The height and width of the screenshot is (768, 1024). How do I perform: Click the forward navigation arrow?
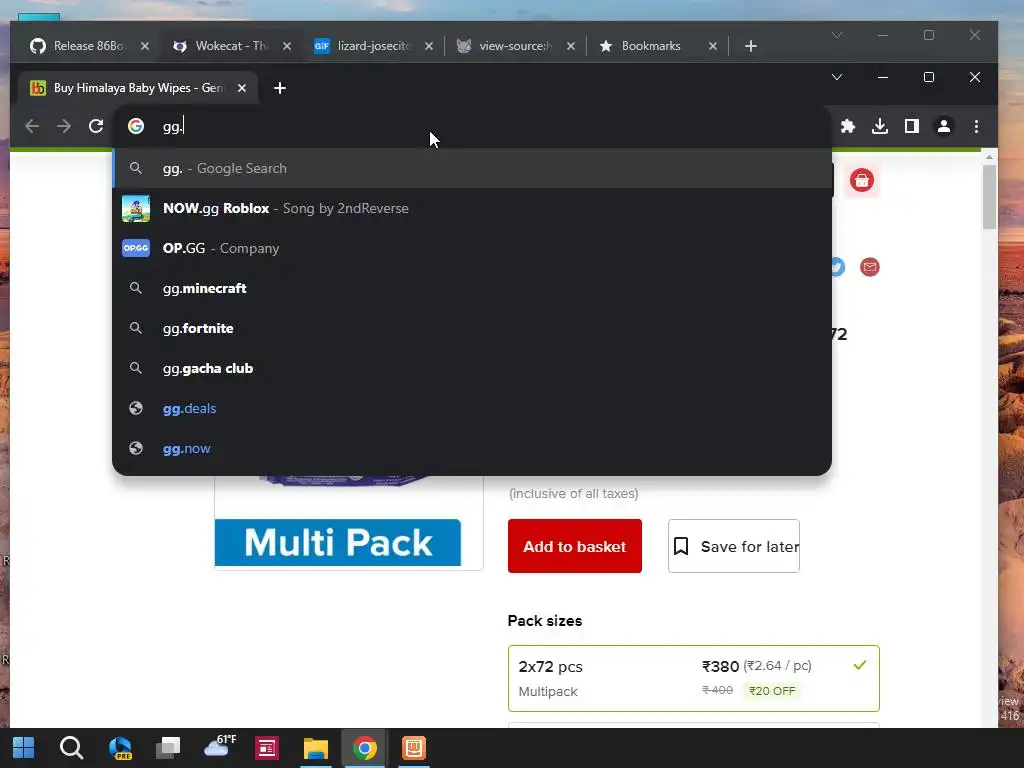[x=64, y=126]
